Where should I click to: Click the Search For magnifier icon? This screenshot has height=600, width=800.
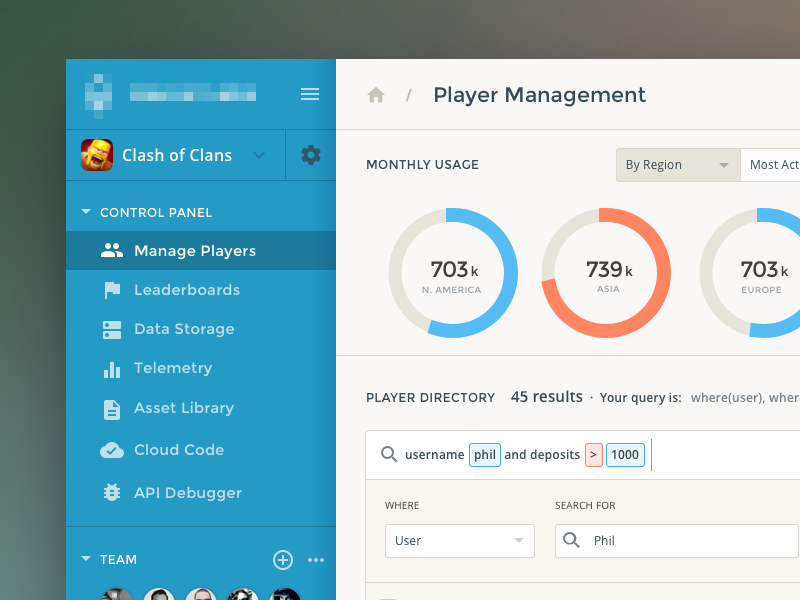[x=571, y=540]
